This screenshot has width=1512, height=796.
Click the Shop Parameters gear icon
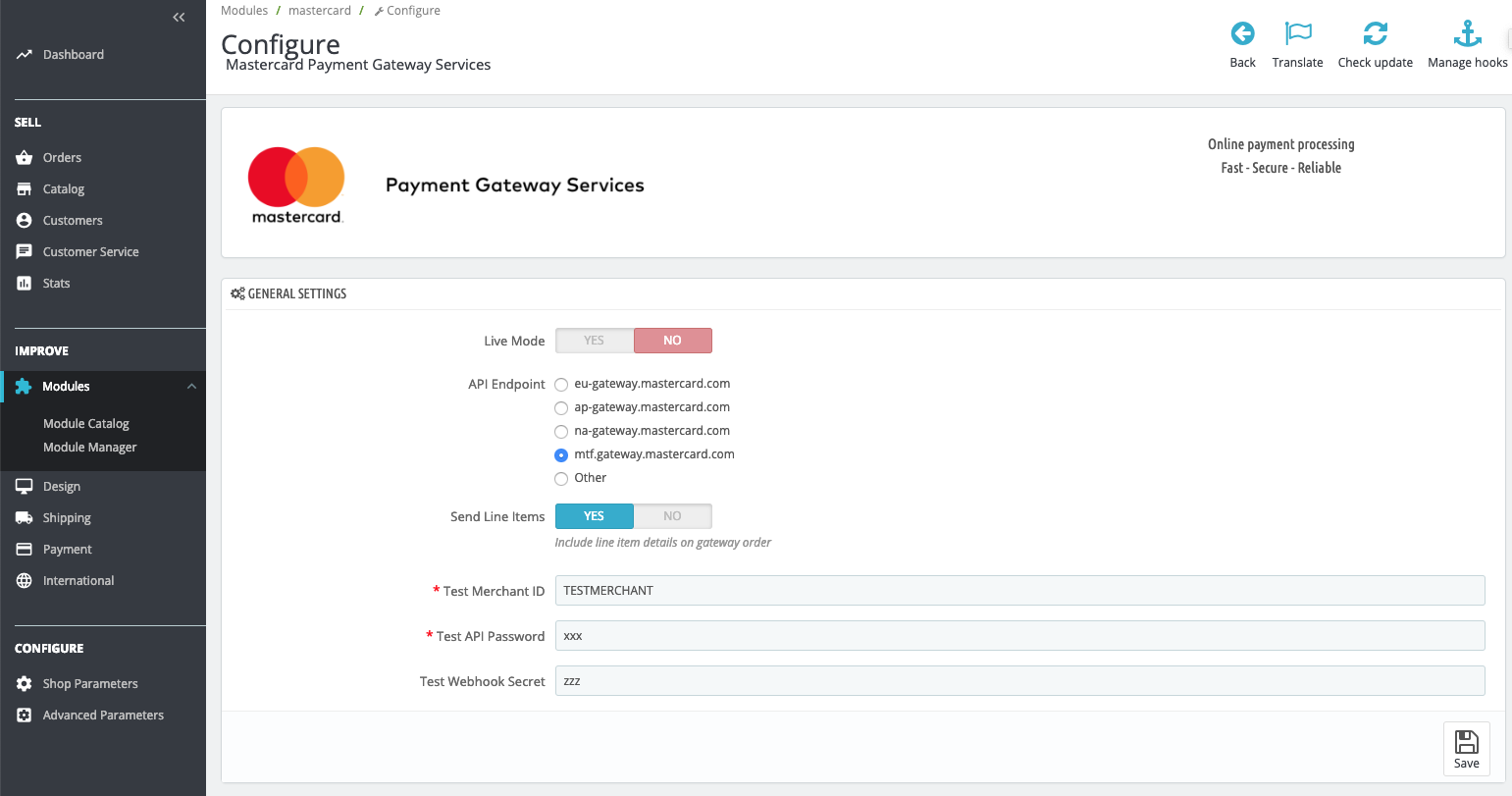[25, 683]
